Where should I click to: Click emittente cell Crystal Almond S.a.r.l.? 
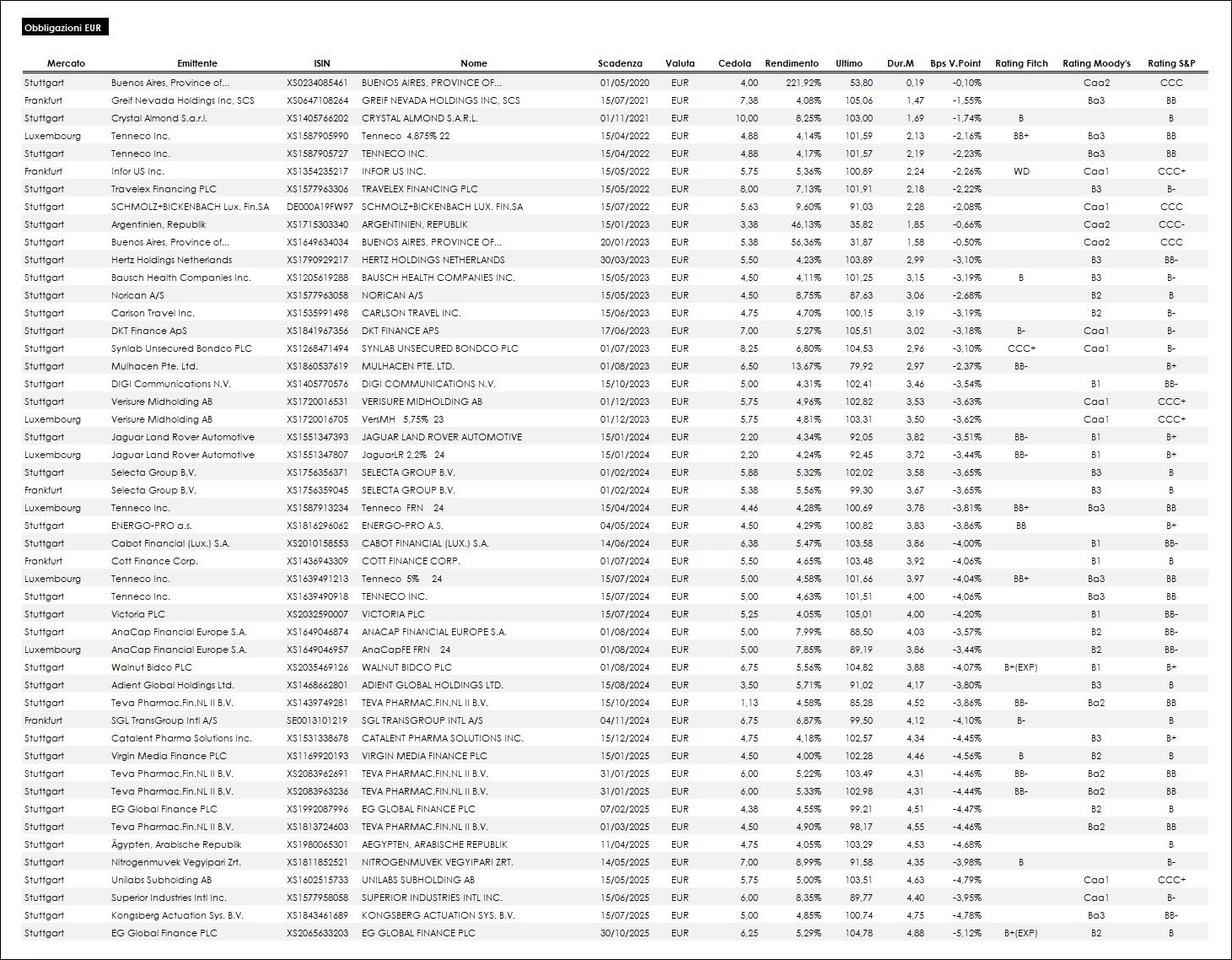click(x=159, y=118)
